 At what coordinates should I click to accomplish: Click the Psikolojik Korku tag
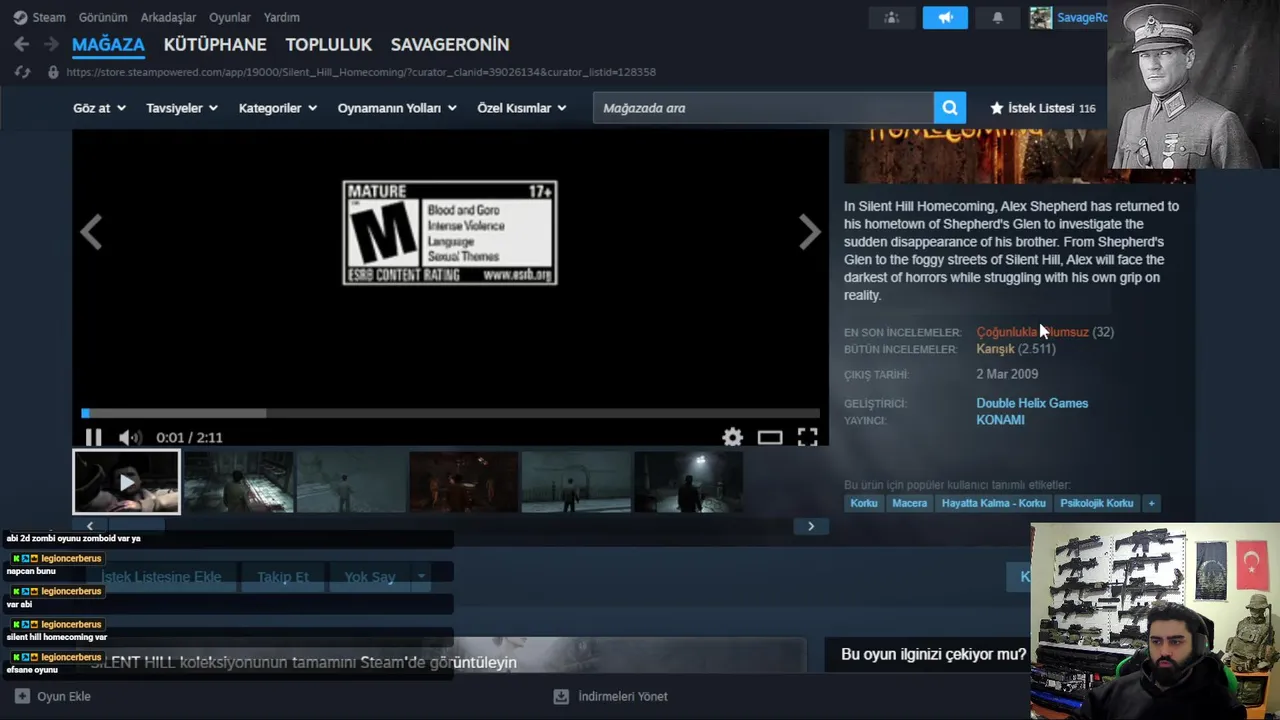[x=1097, y=503]
